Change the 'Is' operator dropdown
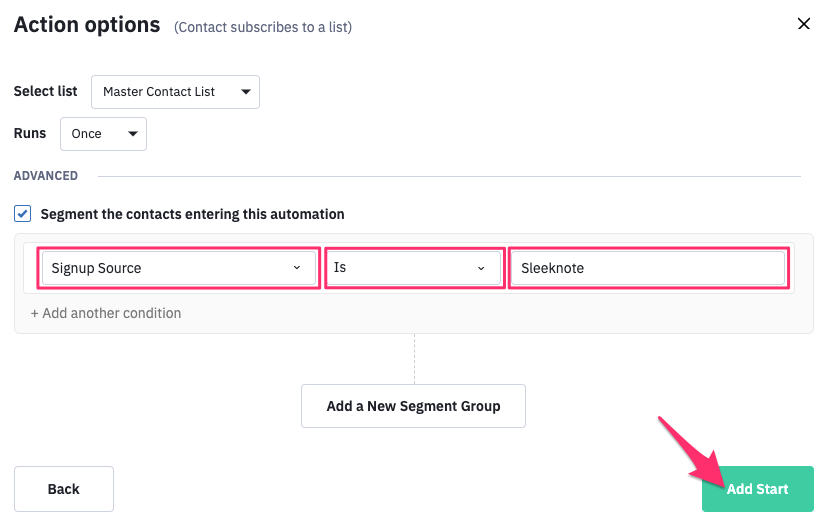This screenshot has height=527, width=830. [412, 268]
